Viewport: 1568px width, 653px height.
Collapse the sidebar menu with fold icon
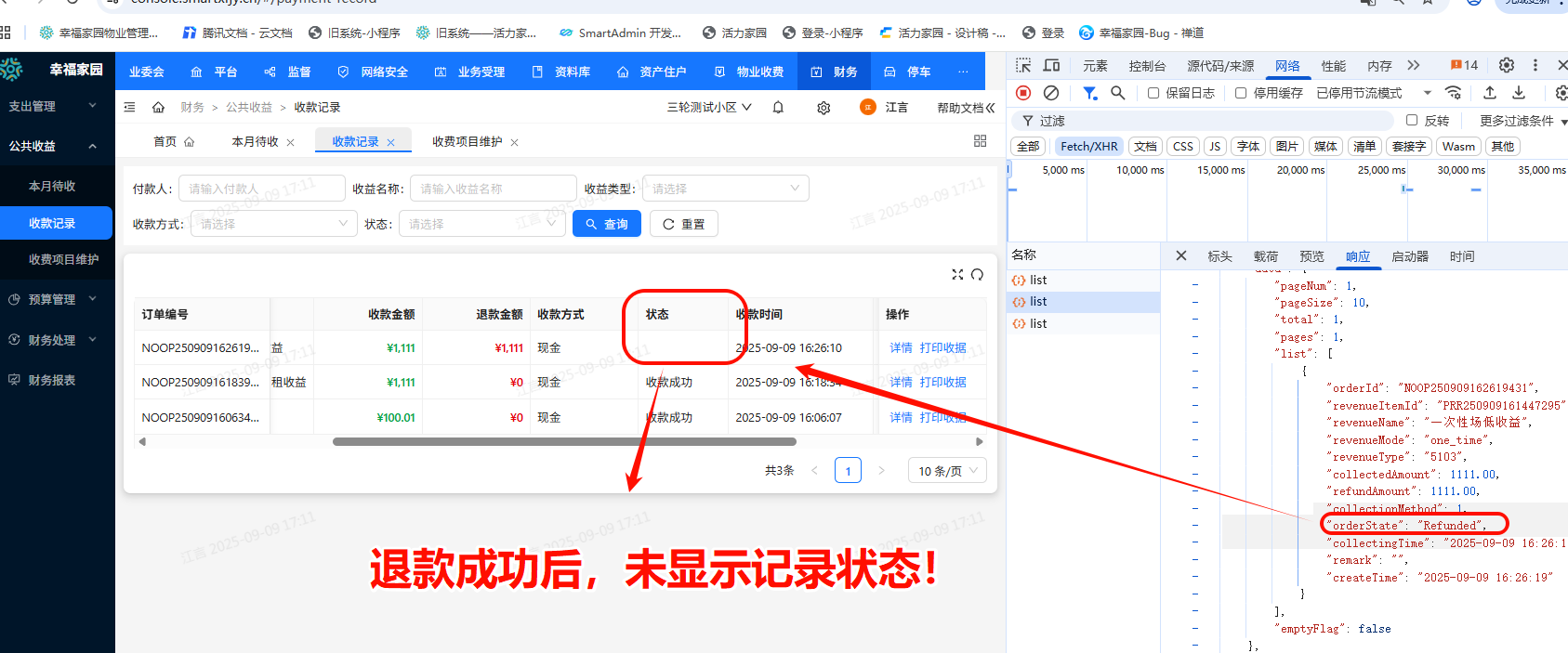point(130,108)
